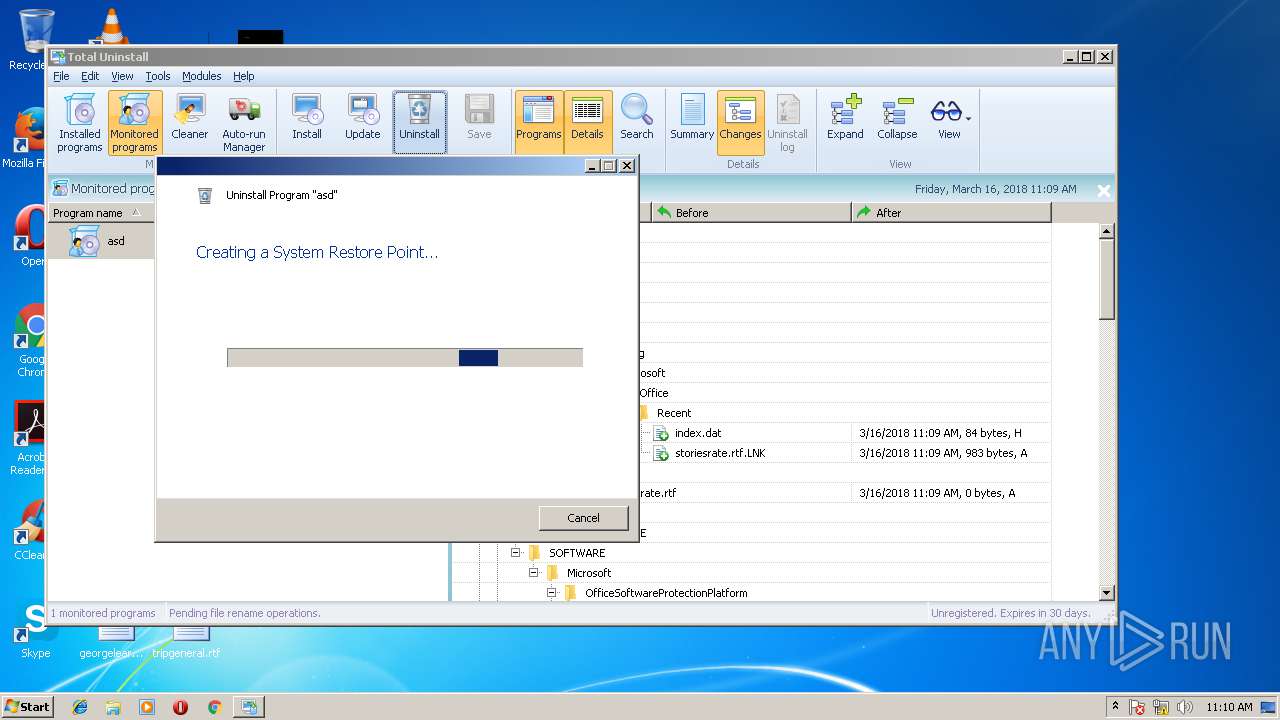
Task: Click '1 monitored programs' status text
Action: point(103,613)
